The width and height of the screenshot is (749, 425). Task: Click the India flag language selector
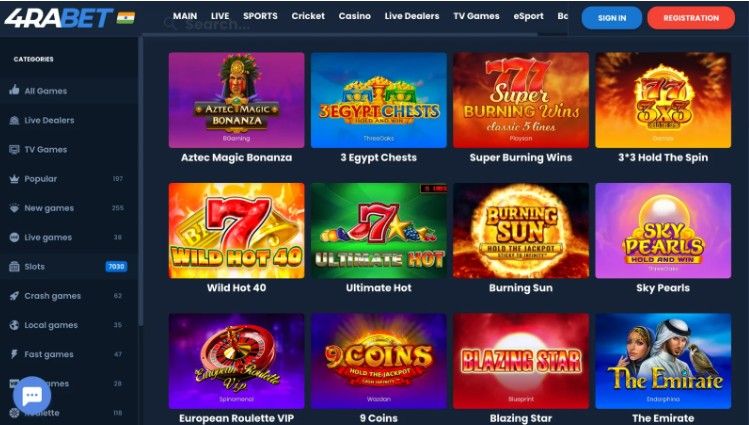click(x=126, y=18)
